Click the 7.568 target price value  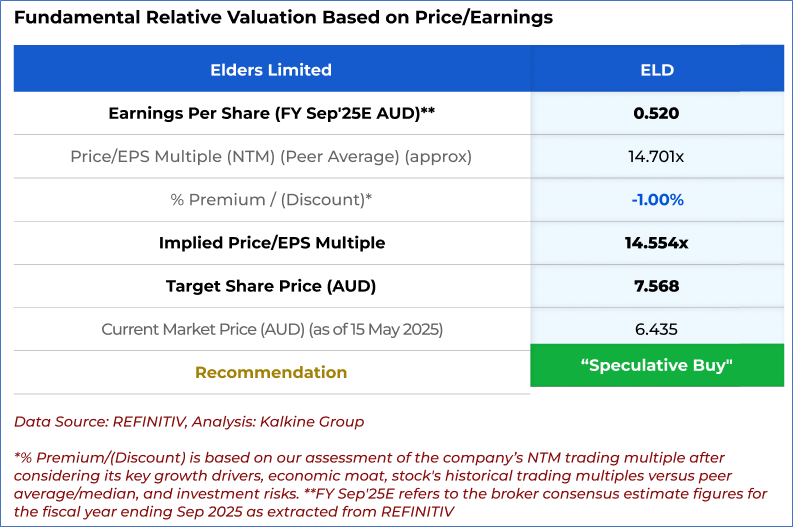[x=657, y=286]
